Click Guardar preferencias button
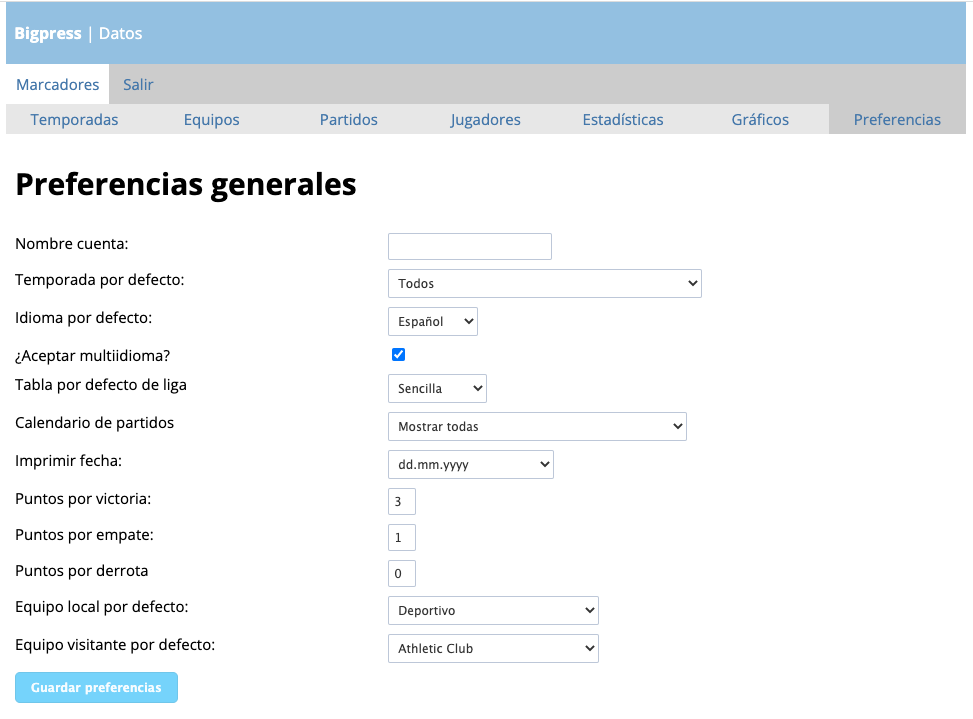973x719 pixels. [96, 687]
